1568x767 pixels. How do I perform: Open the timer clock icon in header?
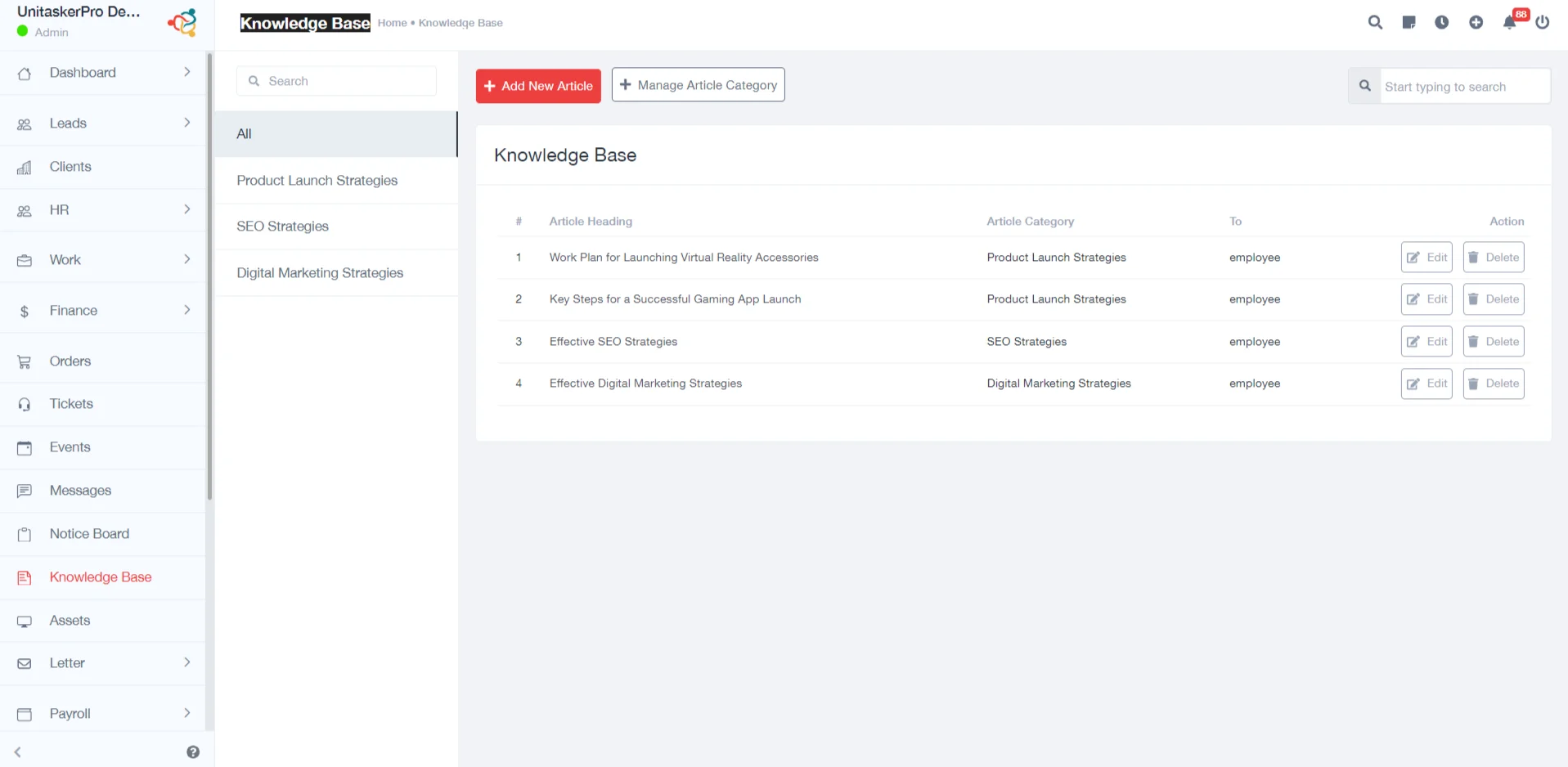[1442, 22]
